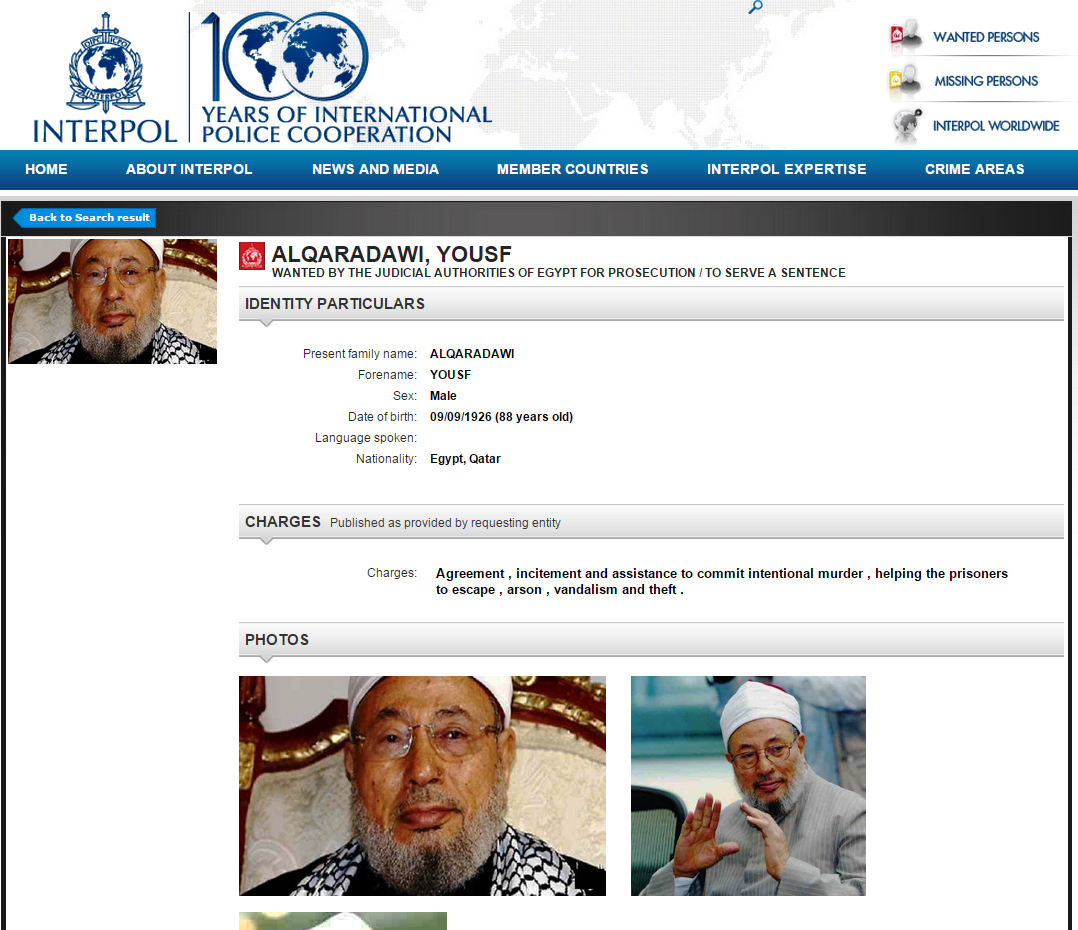Open the search magnifier icon
The width and height of the screenshot is (1078, 930).
tap(756, 8)
